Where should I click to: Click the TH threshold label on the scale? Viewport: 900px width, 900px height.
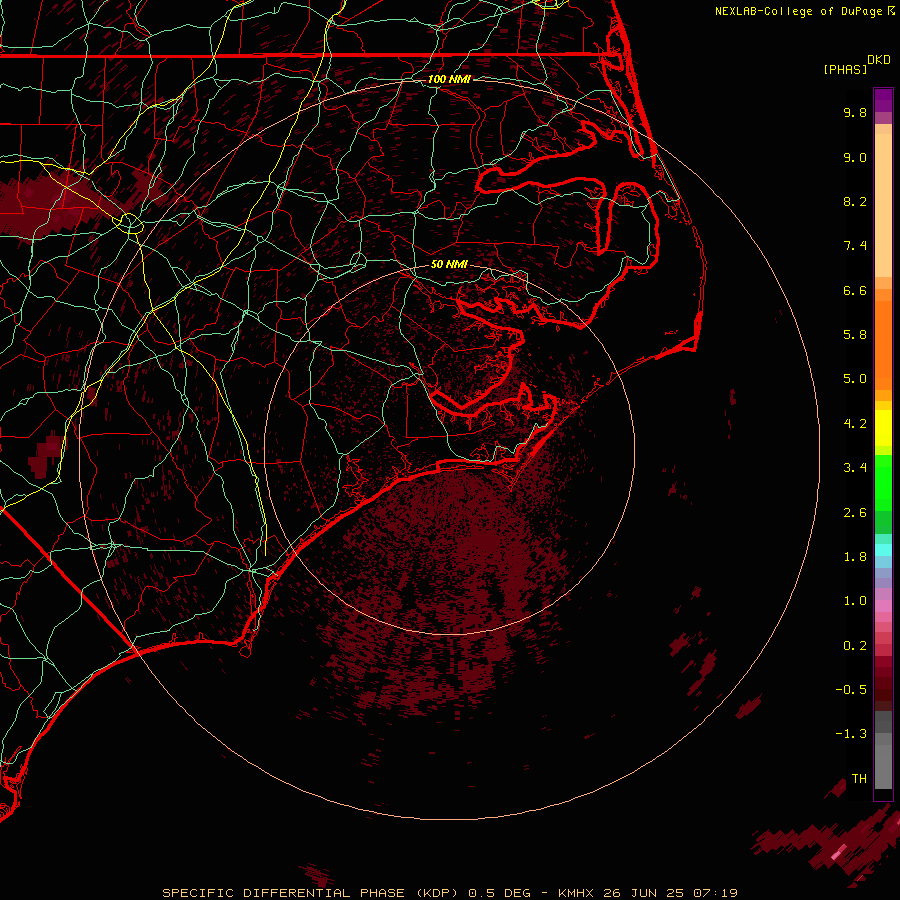click(859, 779)
